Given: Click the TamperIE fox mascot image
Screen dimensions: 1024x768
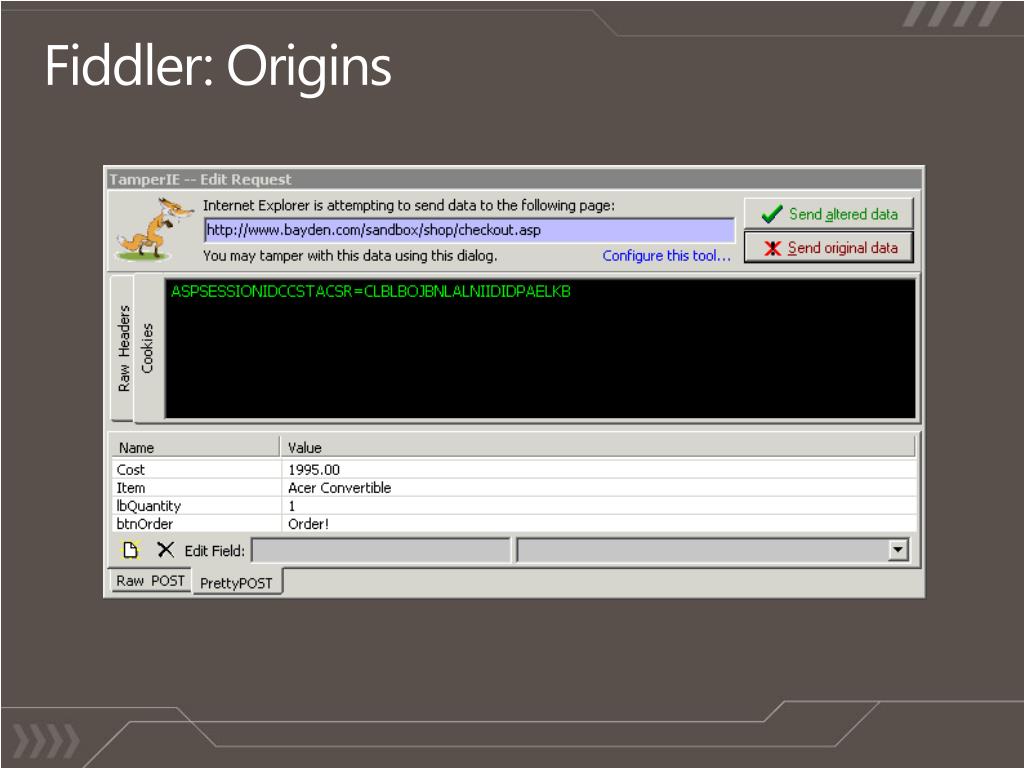Looking at the screenshot, I should (154, 230).
